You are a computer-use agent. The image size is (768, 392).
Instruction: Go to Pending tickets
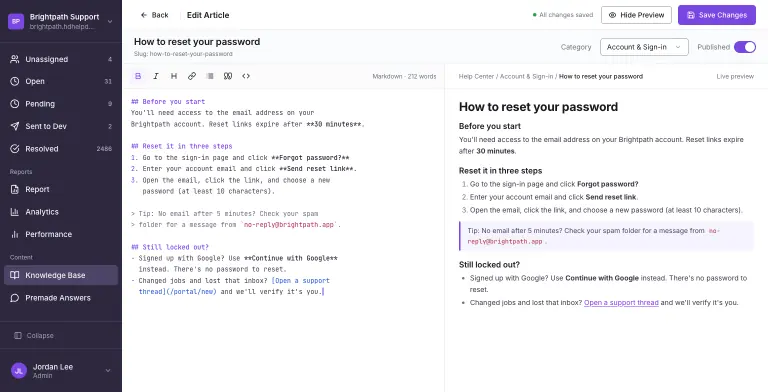[x=61, y=104]
